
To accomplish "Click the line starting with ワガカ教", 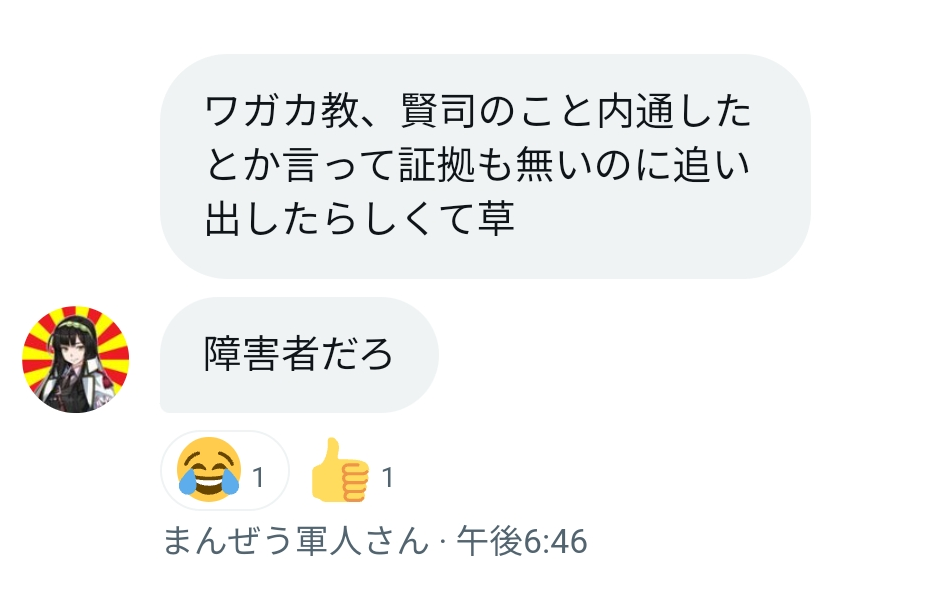I will (x=478, y=111).
